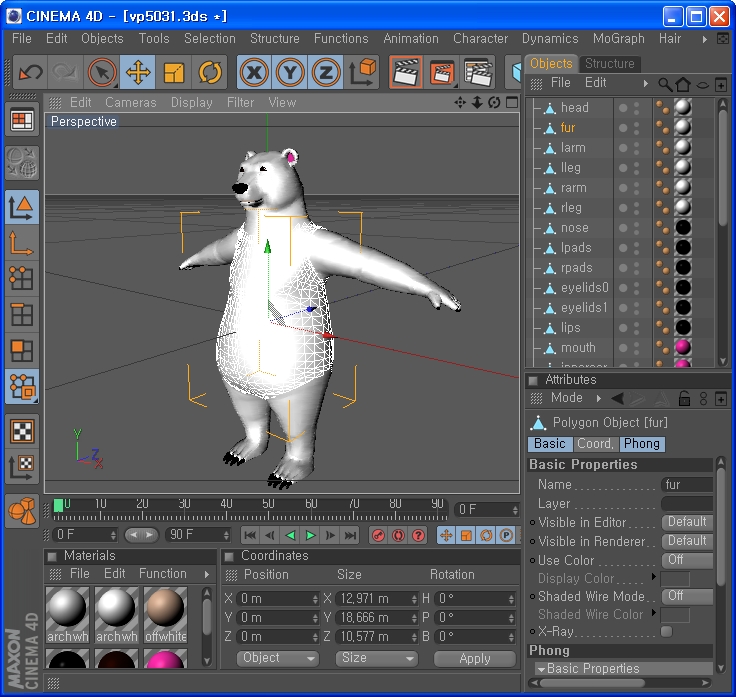Image resolution: width=736 pixels, height=697 pixels.
Task: Collapse the Phong Basic Properties section
Action: pyautogui.click(x=542, y=669)
